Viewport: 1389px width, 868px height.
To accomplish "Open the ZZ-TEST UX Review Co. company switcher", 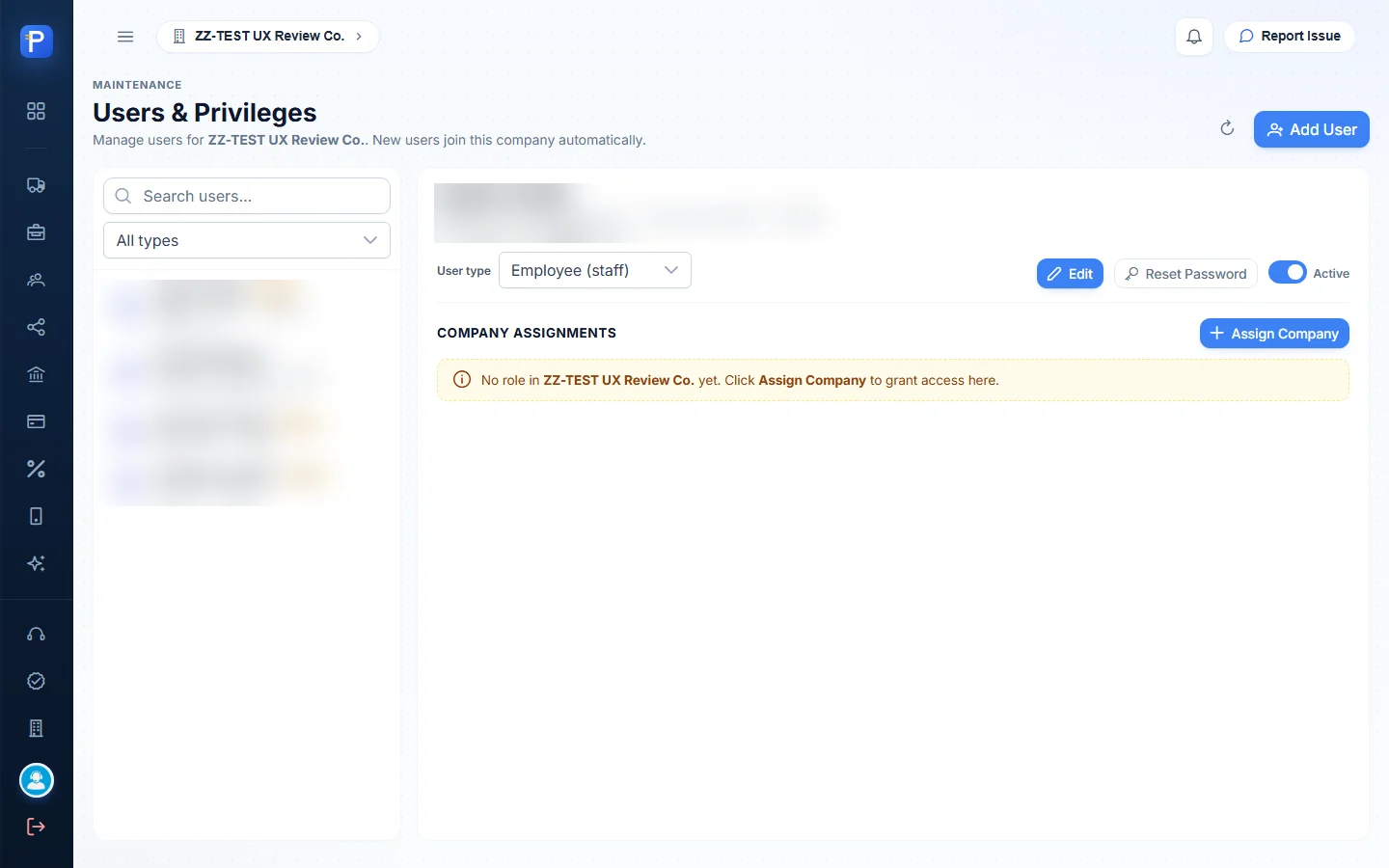I will point(268,37).
